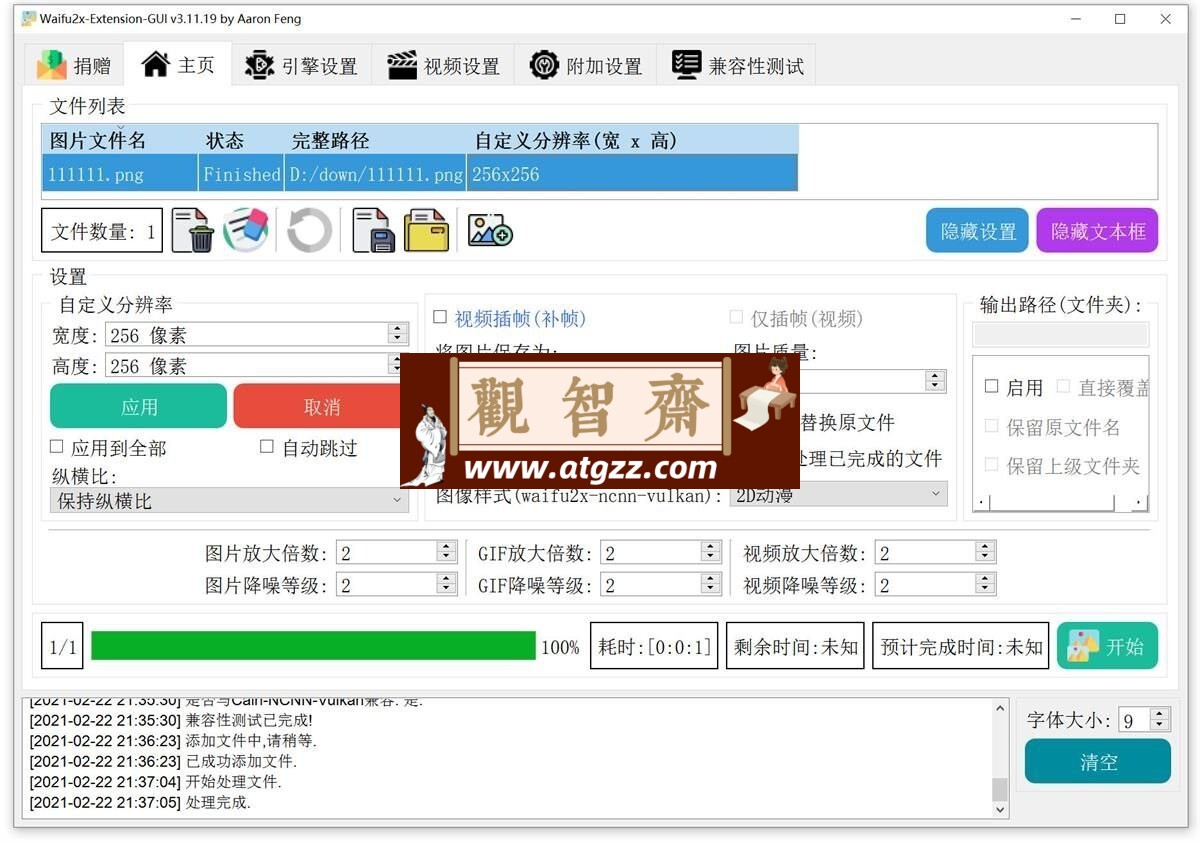The width and height of the screenshot is (1200, 843).
Task: Open the 引擎设置 tab
Action: click(301, 65)
